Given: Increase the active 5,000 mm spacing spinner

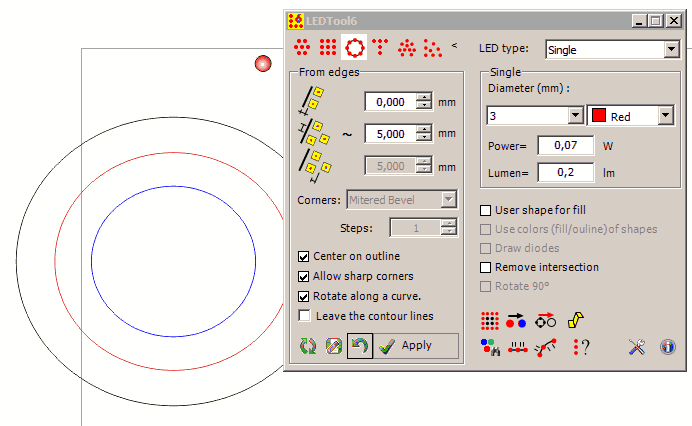Looking at the screenshot, I should pos(424,130).
